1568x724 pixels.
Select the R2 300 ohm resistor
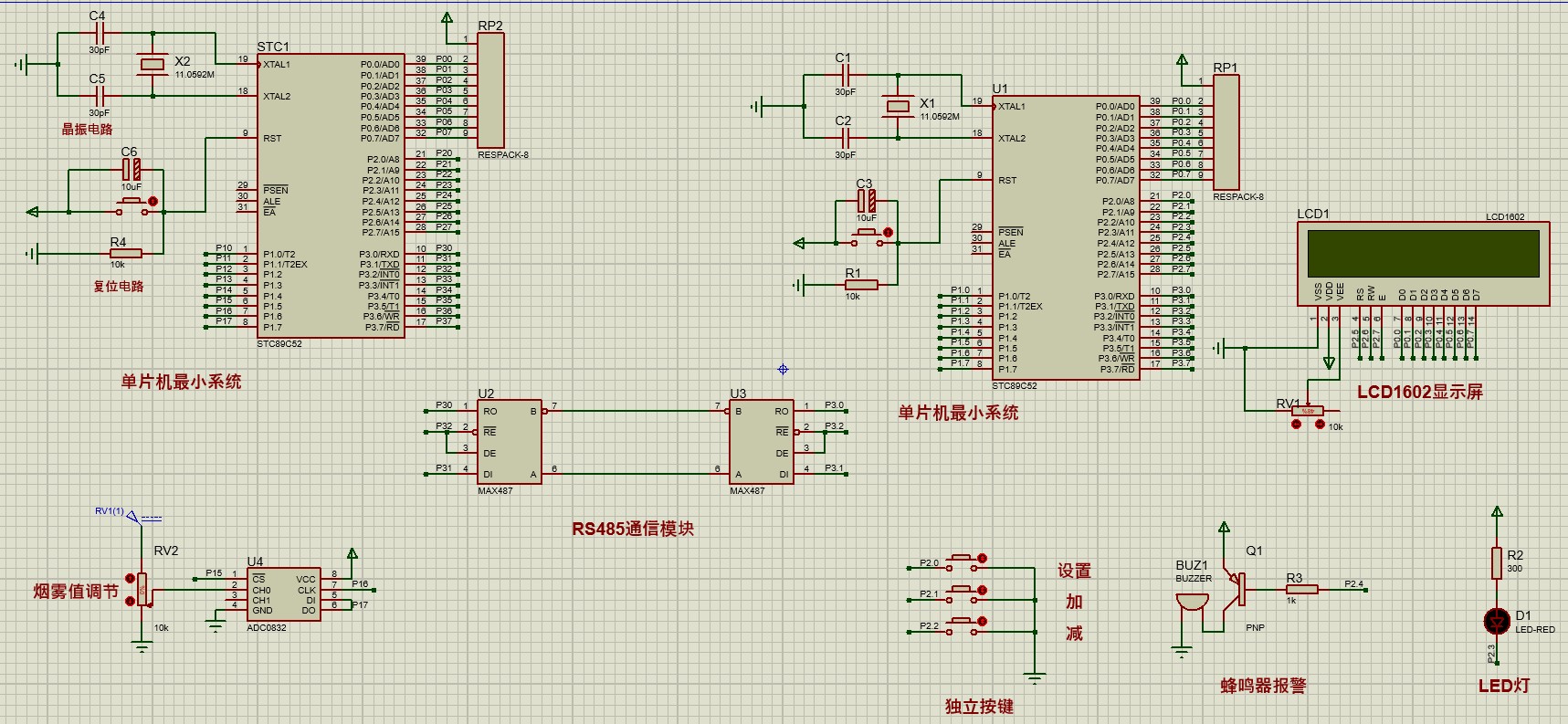pyautogui.click(x=1496, y=562)
